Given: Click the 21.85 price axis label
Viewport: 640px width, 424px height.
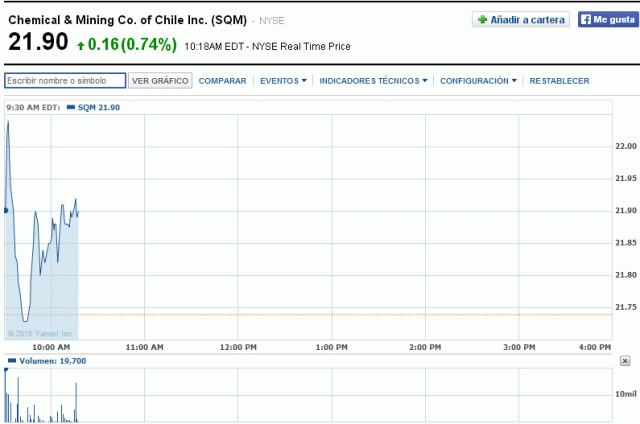Looking at the screenshot, I should click(x=626, y=243).
